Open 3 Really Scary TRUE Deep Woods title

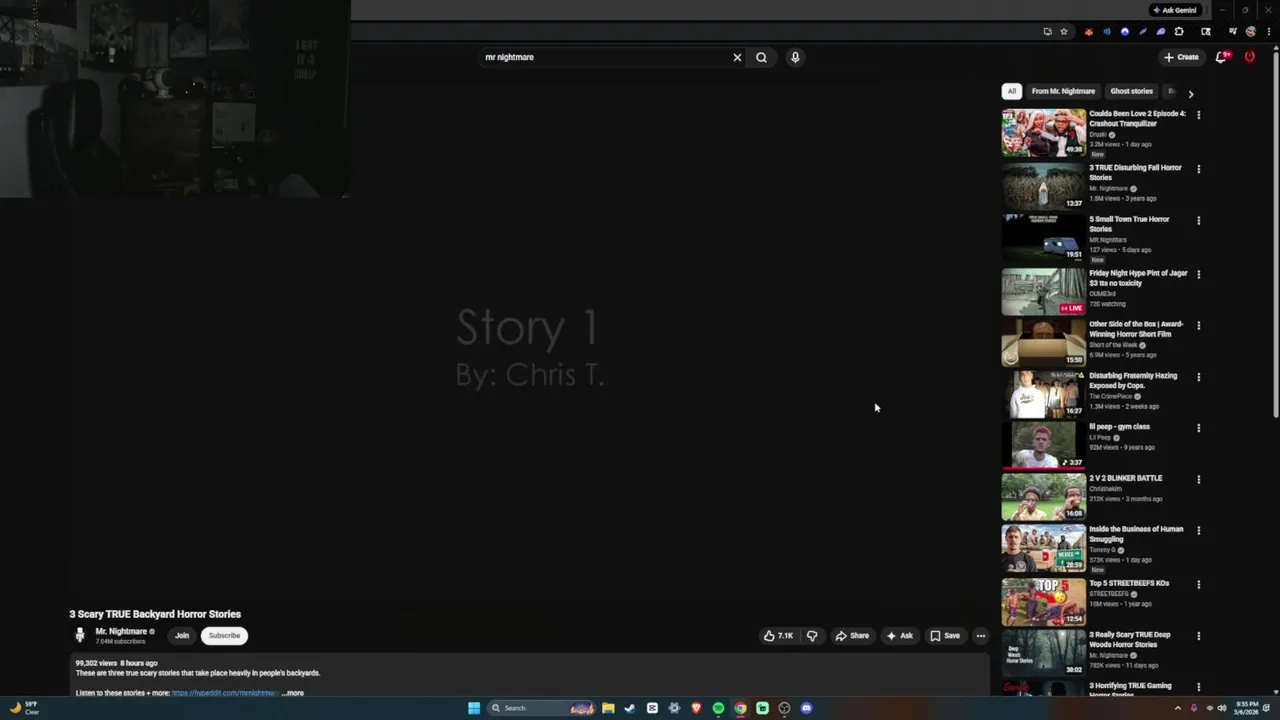coord(1130,639)
